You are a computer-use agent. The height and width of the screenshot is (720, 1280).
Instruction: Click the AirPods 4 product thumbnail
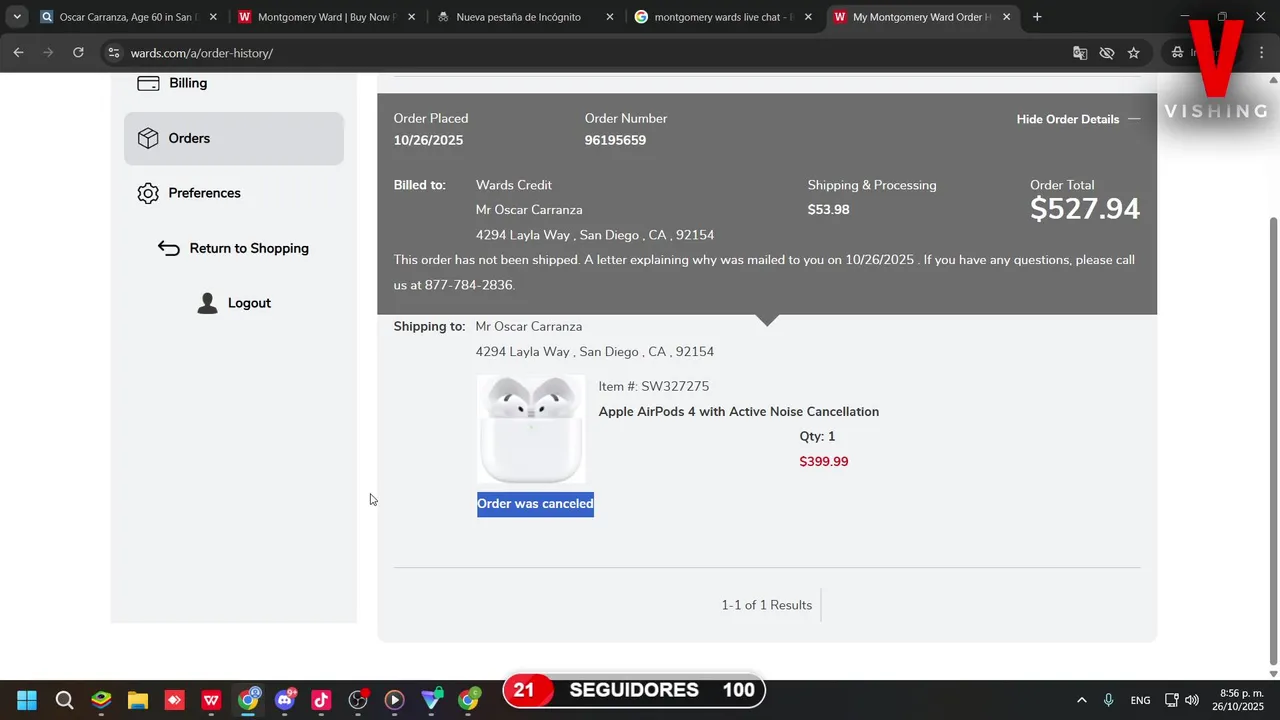531,429
